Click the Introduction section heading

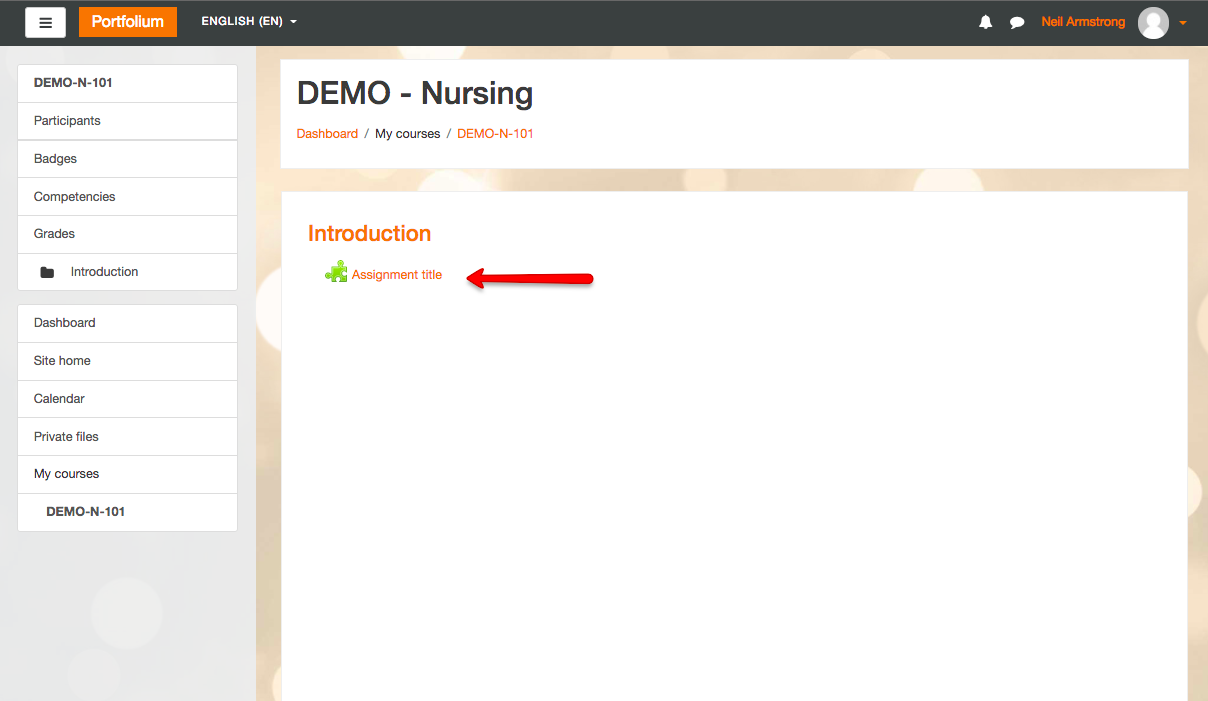tap(369, 233)
